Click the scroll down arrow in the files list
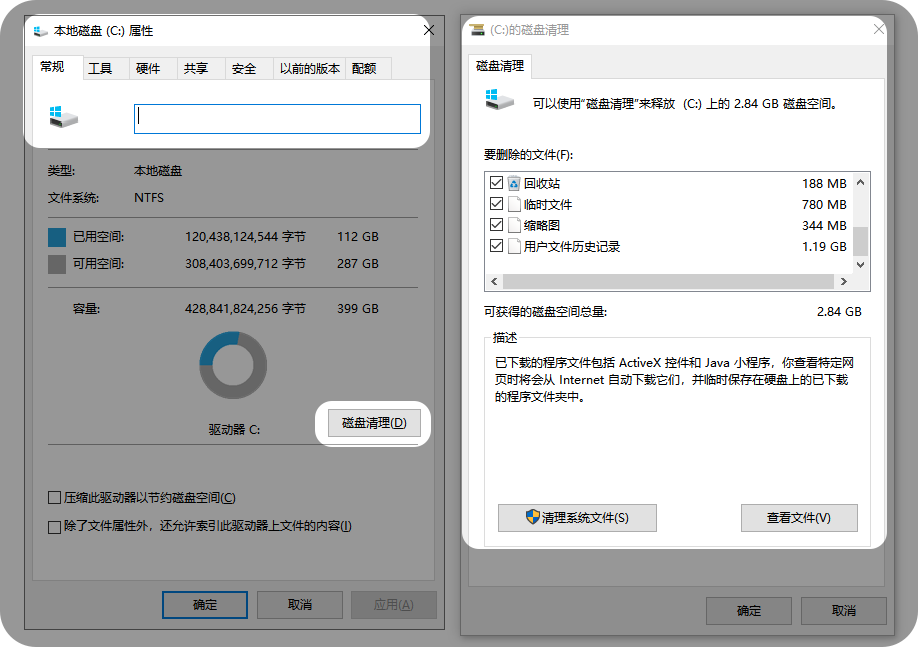 pos(860,265)
